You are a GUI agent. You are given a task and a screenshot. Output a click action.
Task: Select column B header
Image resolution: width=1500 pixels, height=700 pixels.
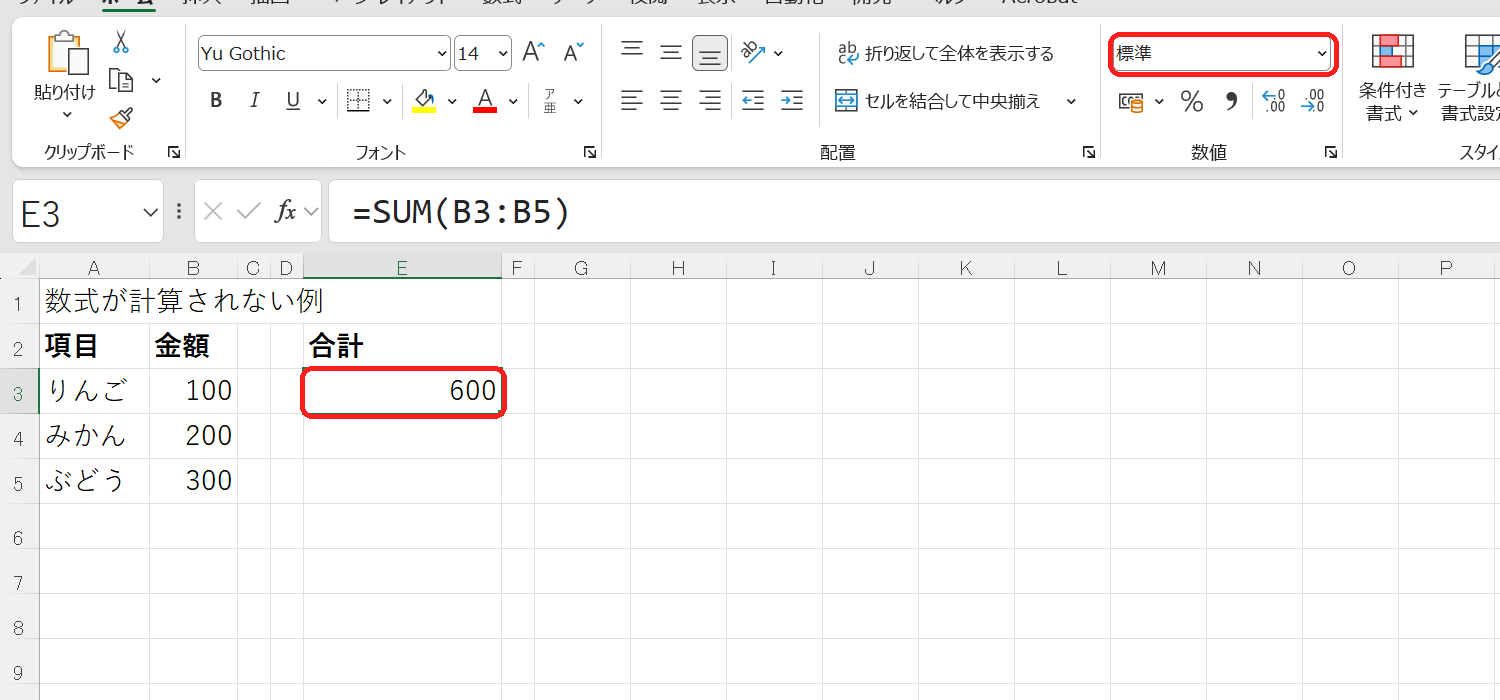(194, 267)
